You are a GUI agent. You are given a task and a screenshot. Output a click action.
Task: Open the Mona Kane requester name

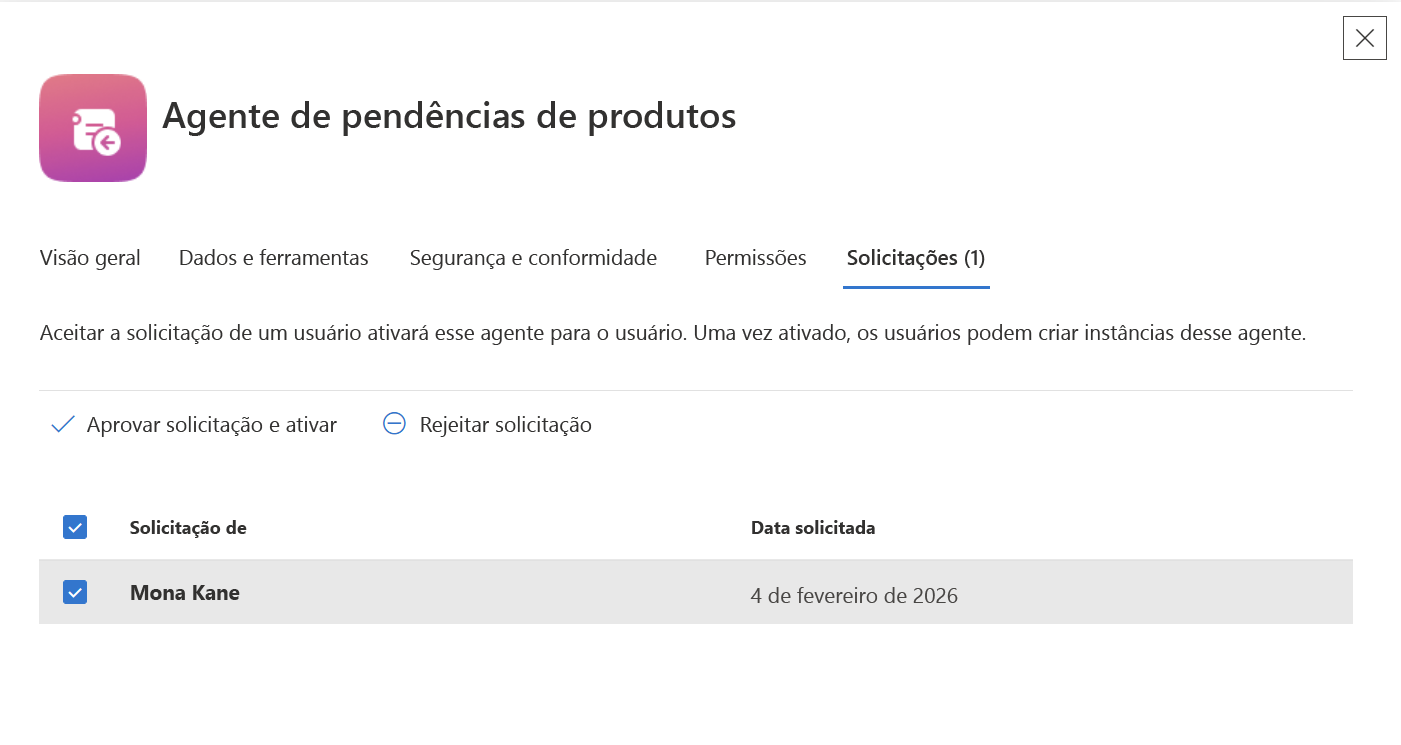[x=185, y=592]
